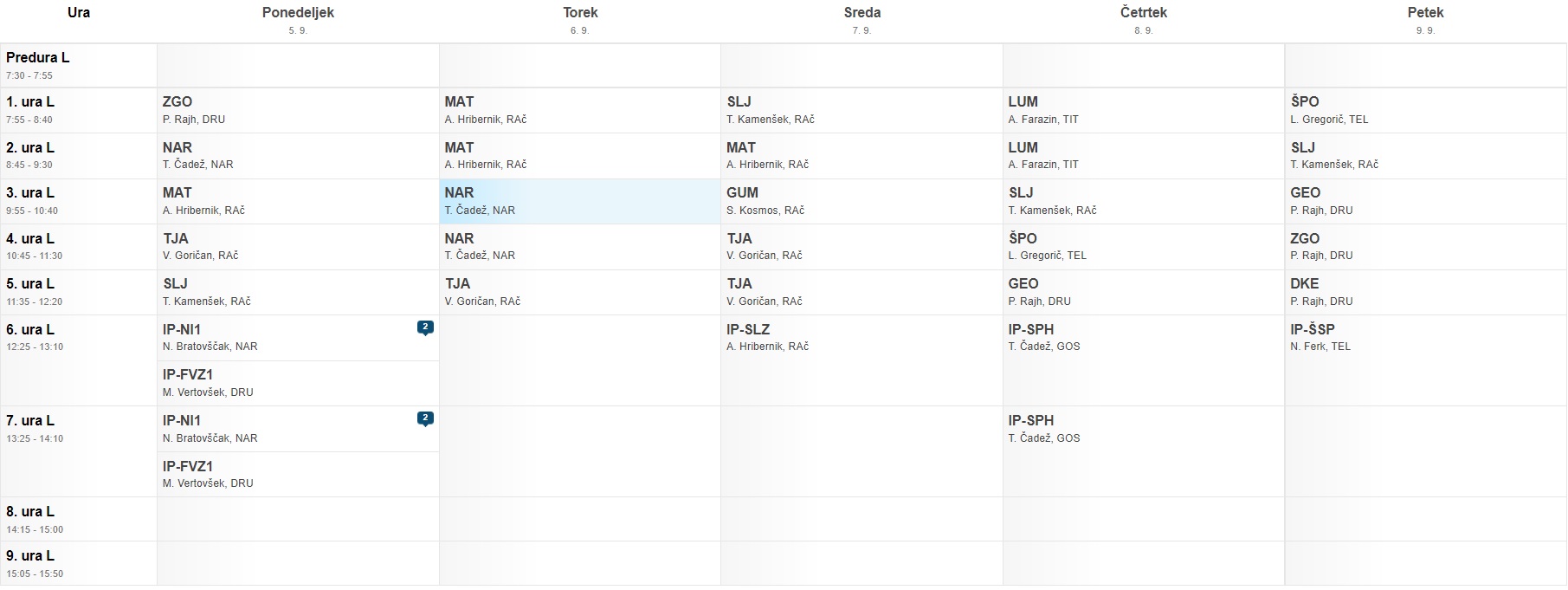The image size is (1568, 590).
Task: Open the GUM lesson with S. Kosmos
Action: (861, 201)
